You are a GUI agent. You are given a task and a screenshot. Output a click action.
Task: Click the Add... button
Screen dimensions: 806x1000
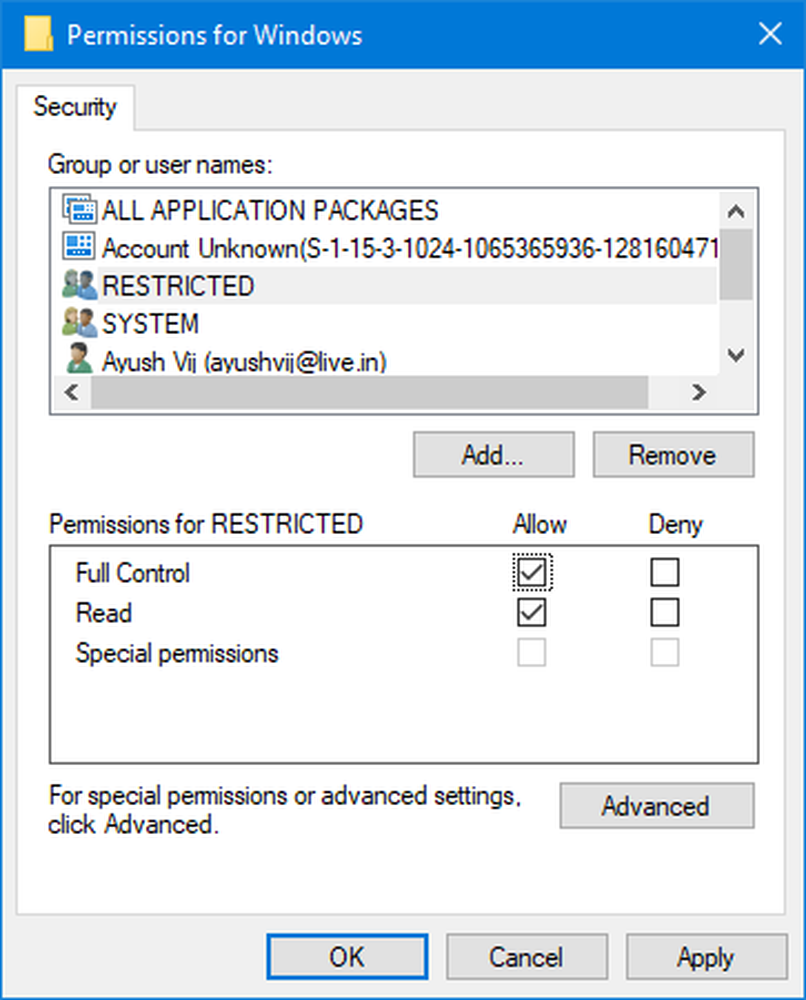click(493, 455)
